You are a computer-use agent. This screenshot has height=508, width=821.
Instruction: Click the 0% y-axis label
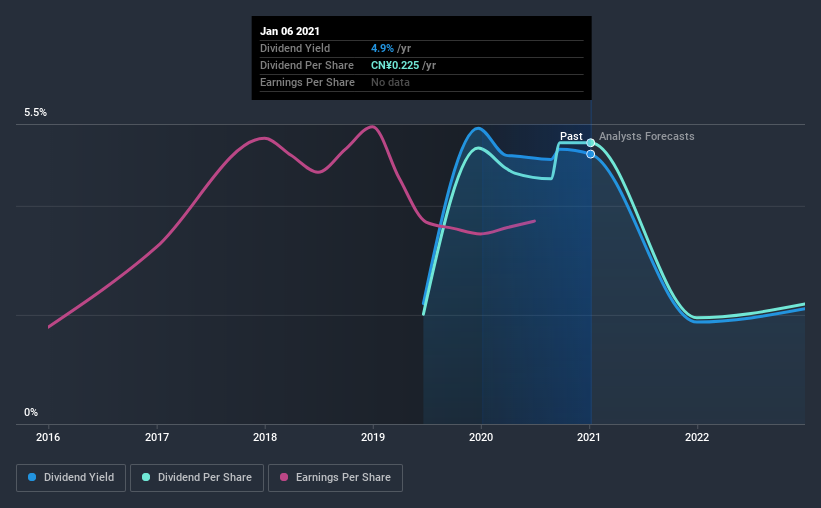(x=31, y=413)
